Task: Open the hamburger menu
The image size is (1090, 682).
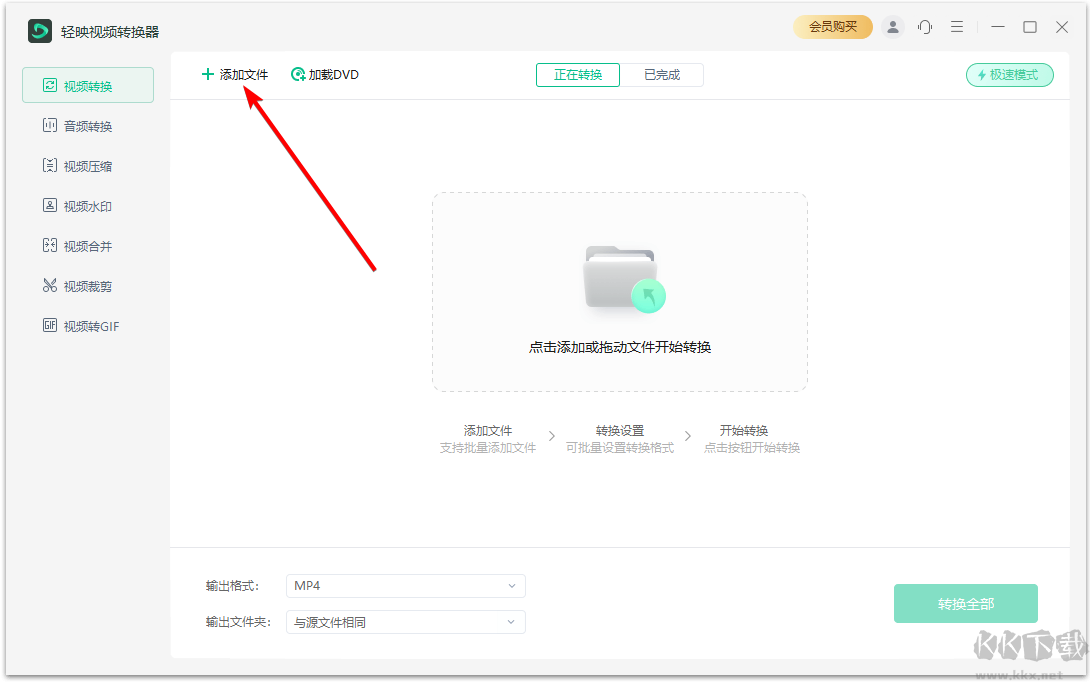Action: 957,27
